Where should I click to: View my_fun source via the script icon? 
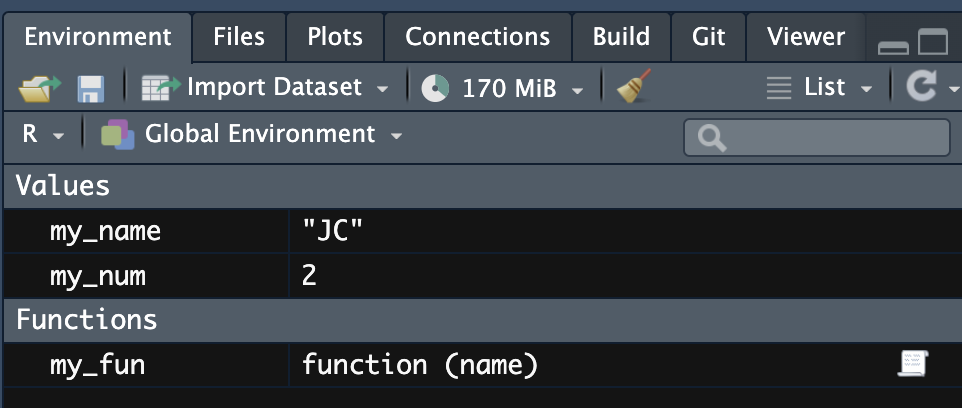(x=914, y=365)
